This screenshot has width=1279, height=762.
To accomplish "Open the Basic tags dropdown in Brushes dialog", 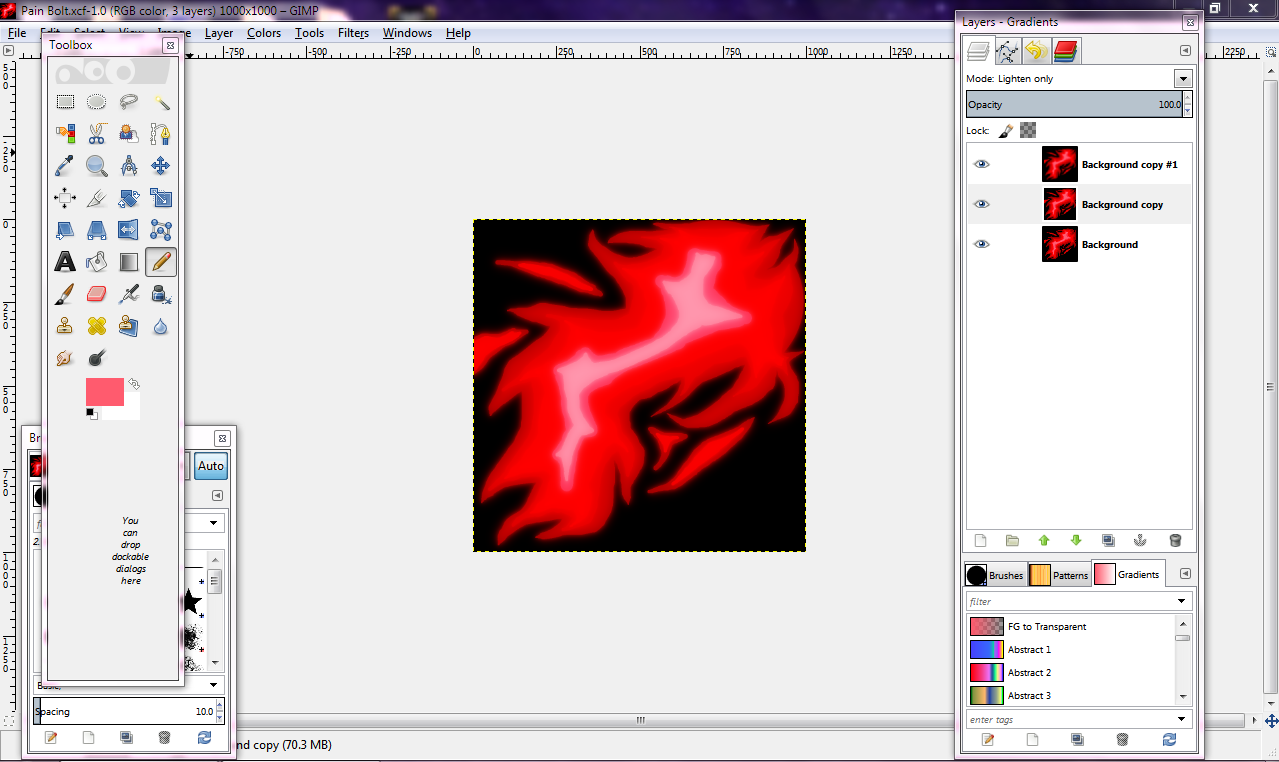I will (214, 685).
